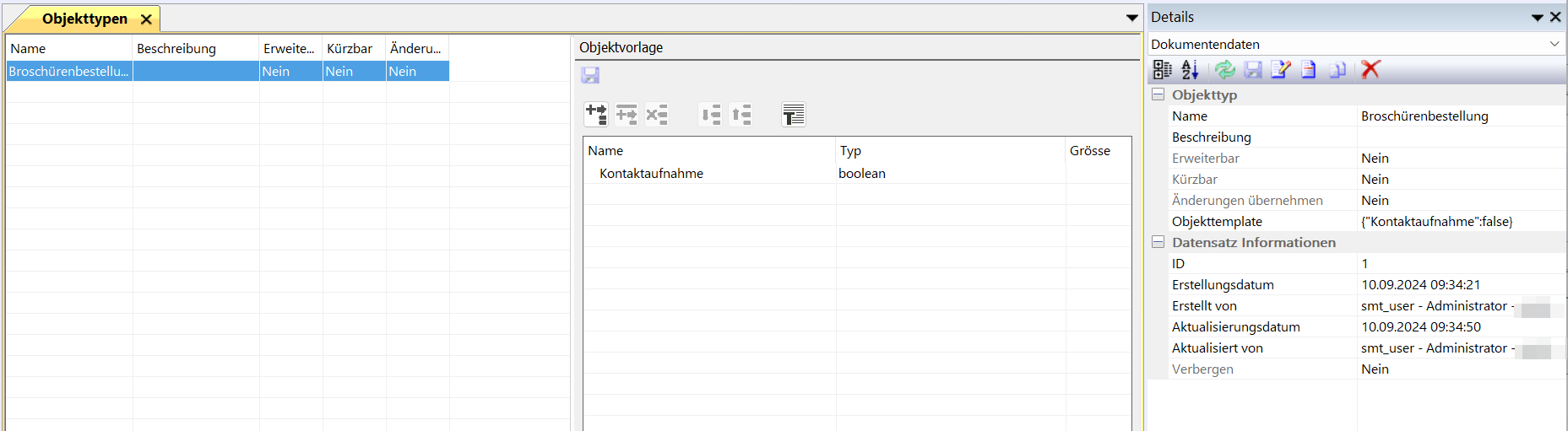Viewport: 1568px width, 431px height.
Task: Click the Erweiterbar Nein cell in list row
Action: 291,72
